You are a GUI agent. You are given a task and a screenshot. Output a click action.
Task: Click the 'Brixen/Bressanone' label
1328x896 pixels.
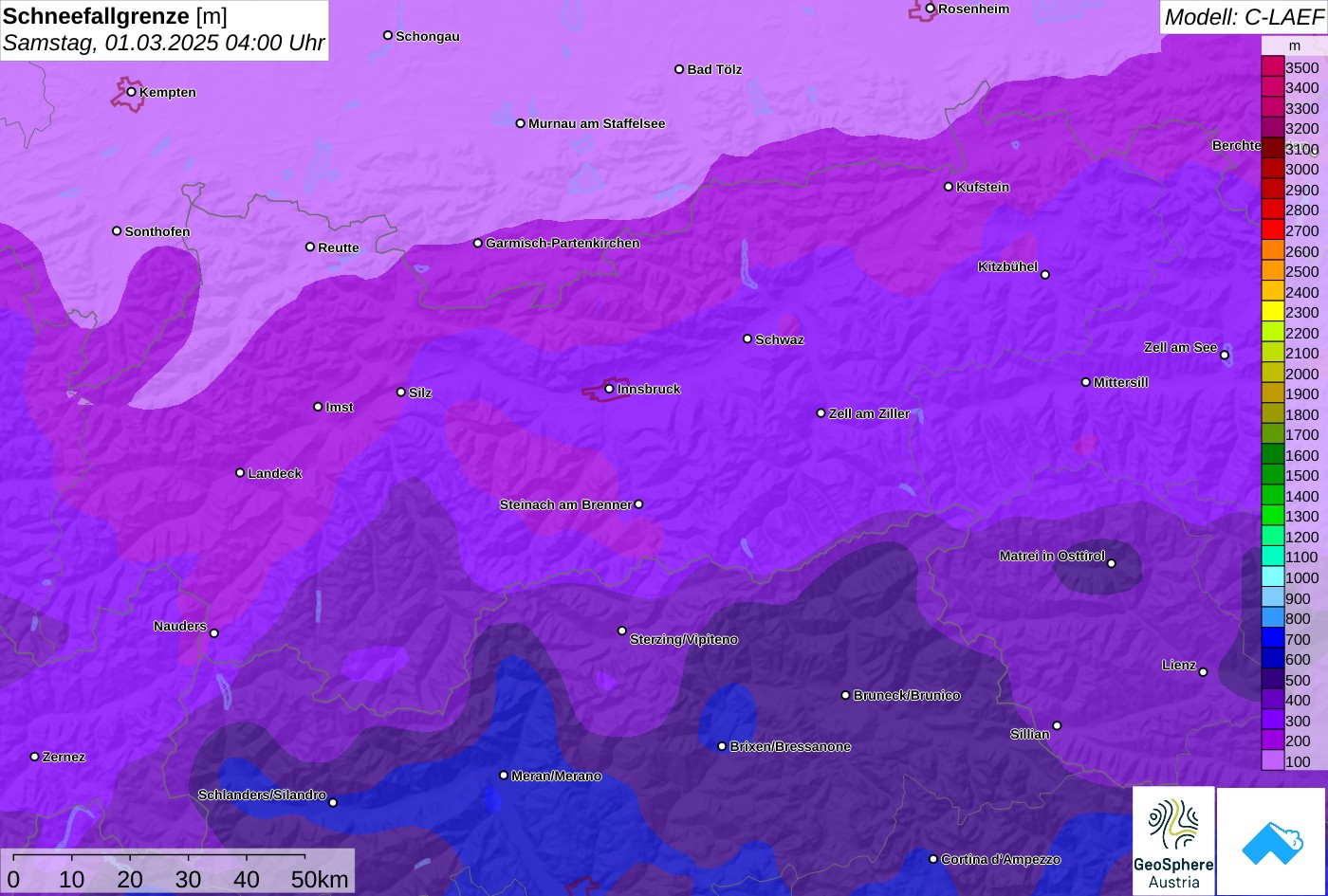tap(790, 746)
